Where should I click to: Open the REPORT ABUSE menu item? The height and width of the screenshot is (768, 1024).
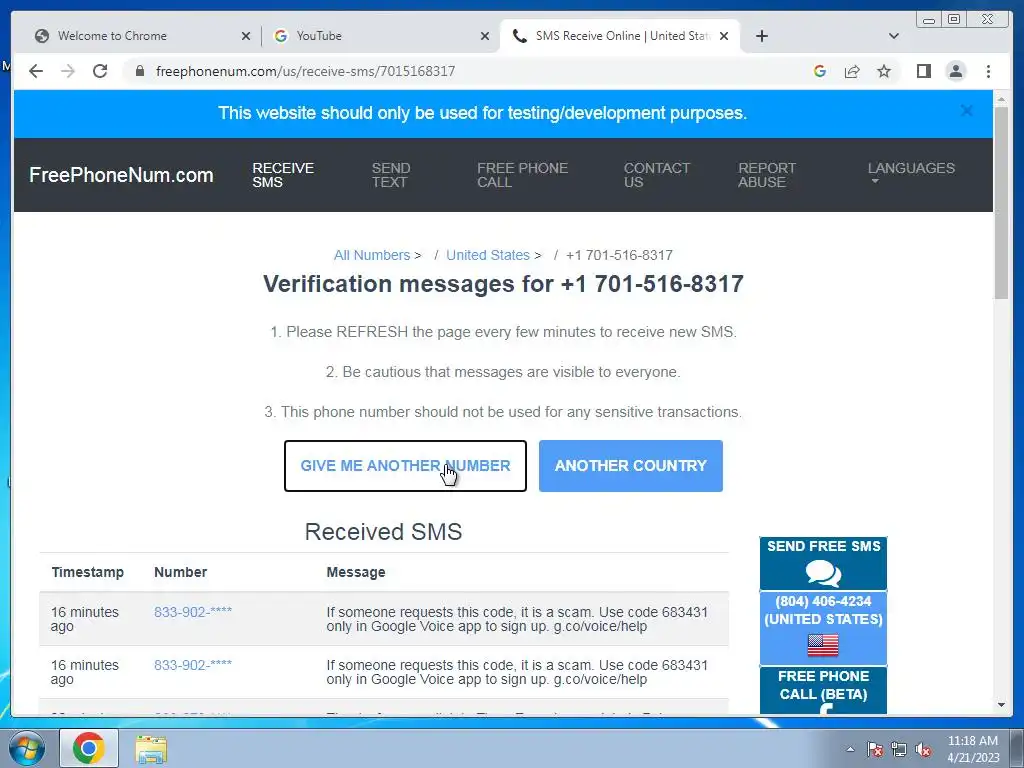coord(767,175)
